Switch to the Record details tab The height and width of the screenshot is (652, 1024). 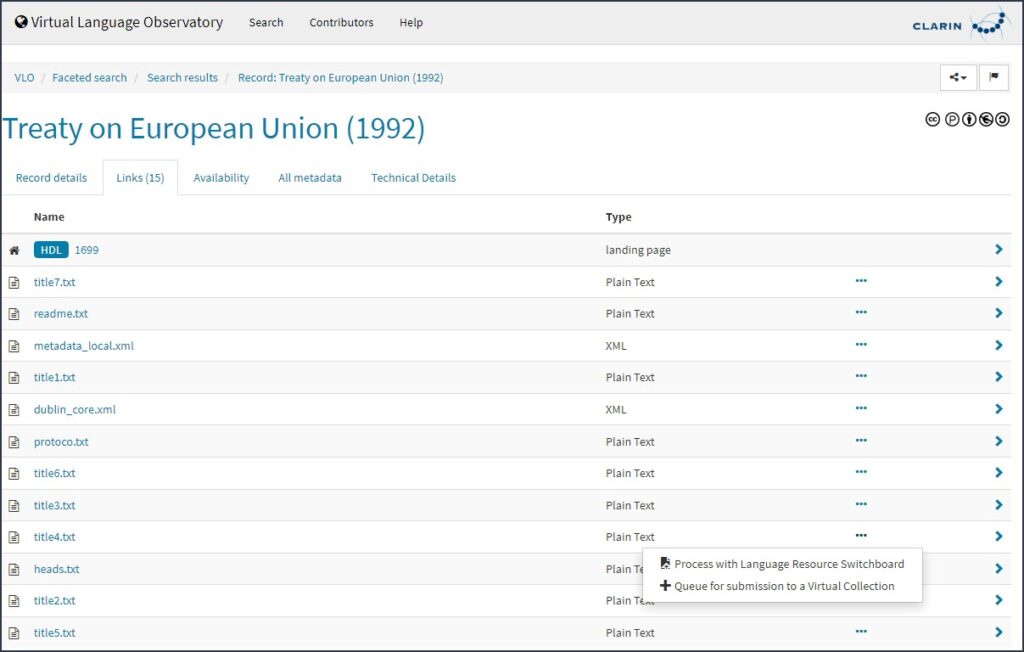tap(51, 178)
